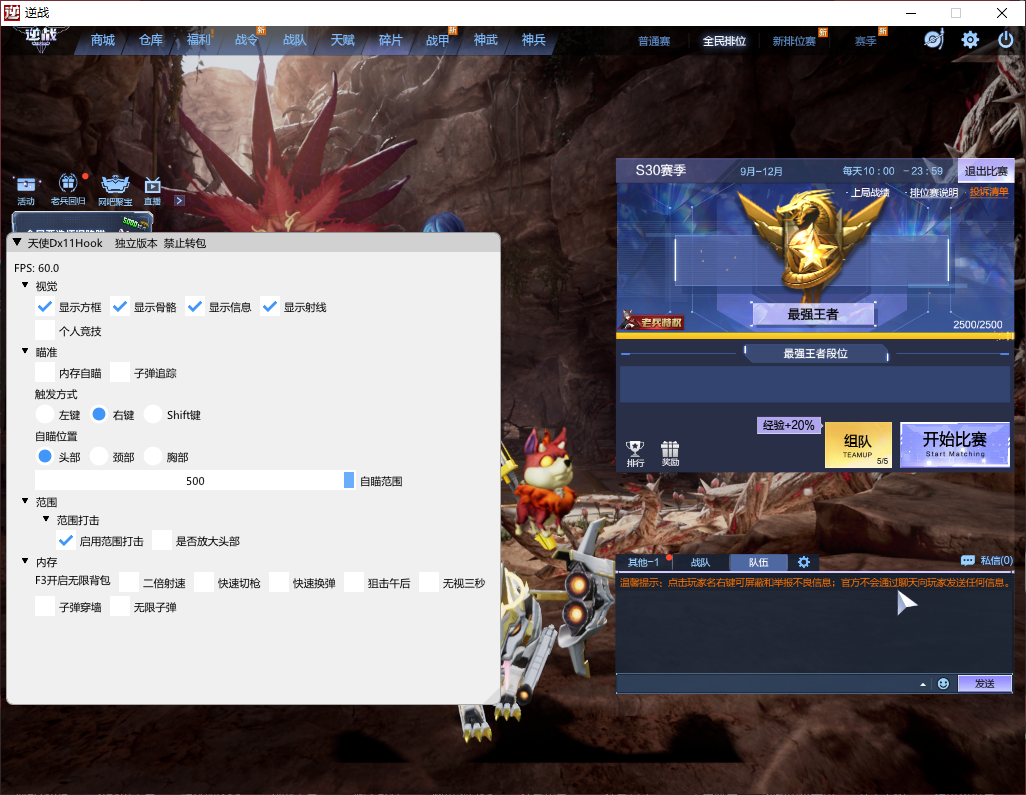Open the settings gear in top bar
1026x795 pixels.
(x=970, y=40)
